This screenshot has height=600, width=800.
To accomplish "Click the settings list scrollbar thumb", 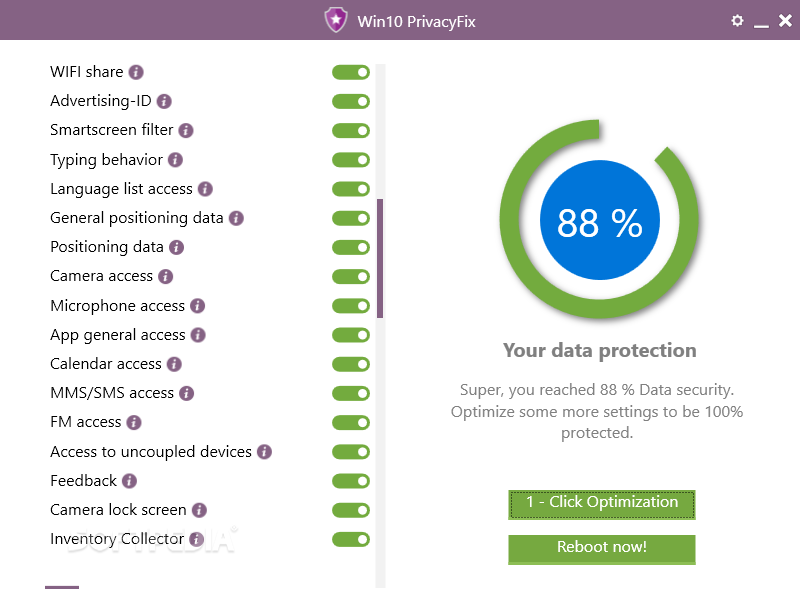I will (380, 259).
